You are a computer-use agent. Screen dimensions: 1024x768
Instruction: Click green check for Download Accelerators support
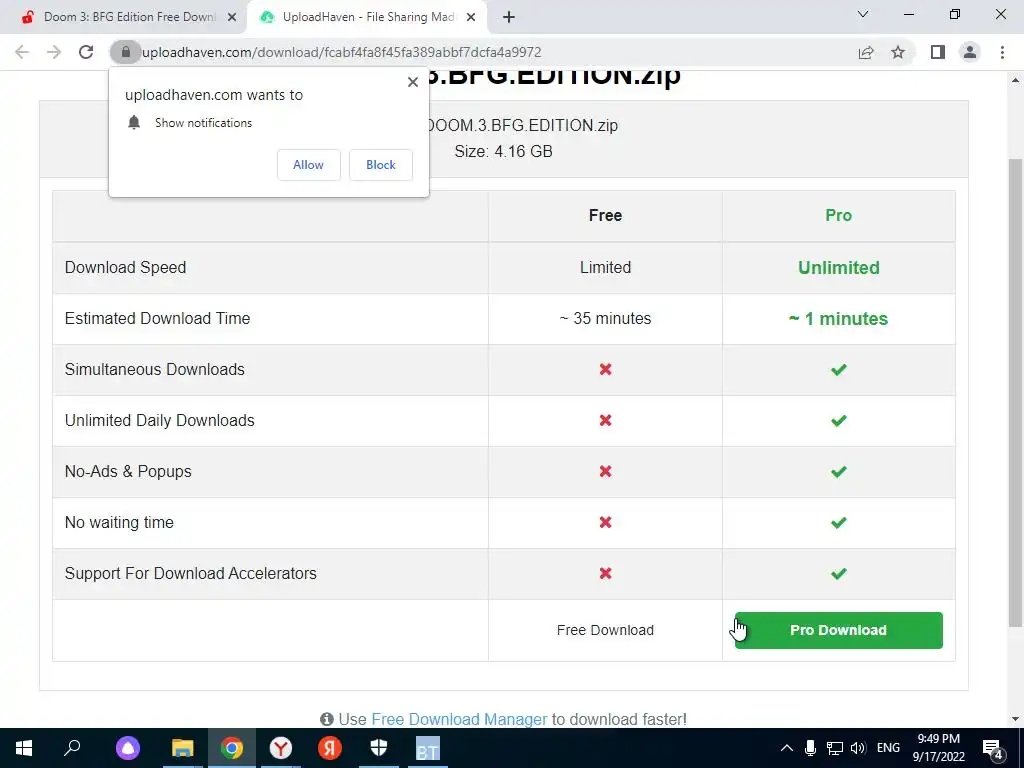pyautogui.click(x=839, y=573)
